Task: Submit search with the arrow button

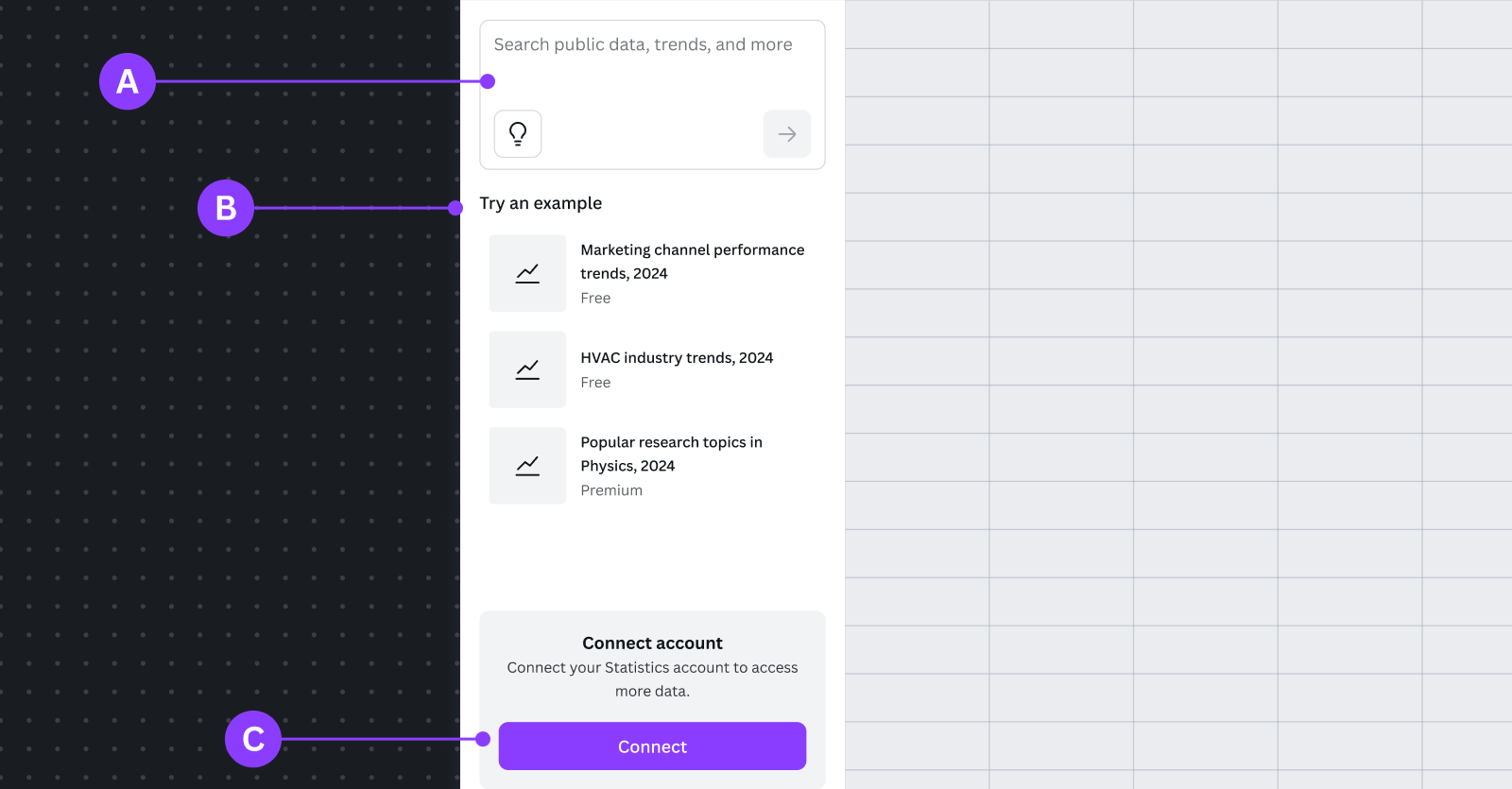Action: point(787,134)
